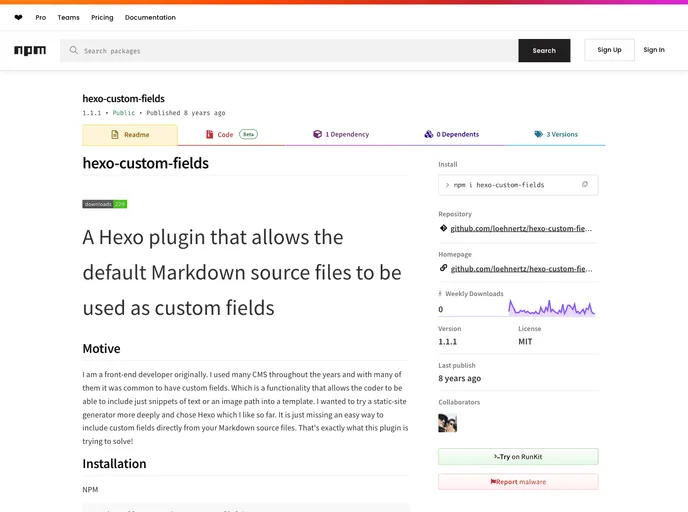Open the Teams menu item
The image size is (688, 512).
click(68, 18)
